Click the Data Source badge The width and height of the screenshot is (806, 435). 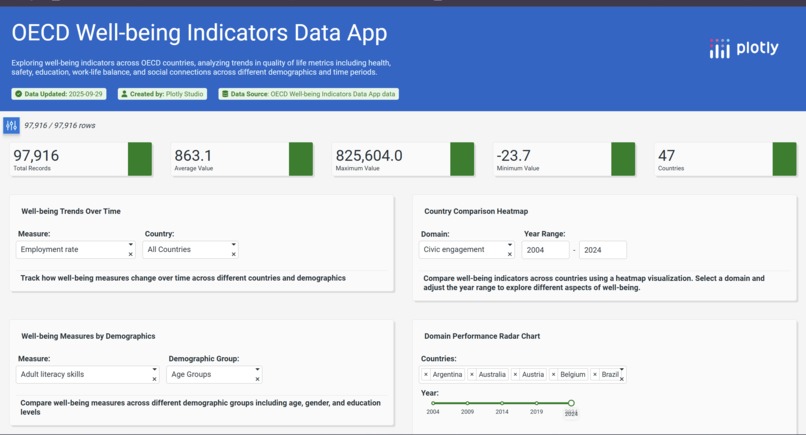click(308, 94)
